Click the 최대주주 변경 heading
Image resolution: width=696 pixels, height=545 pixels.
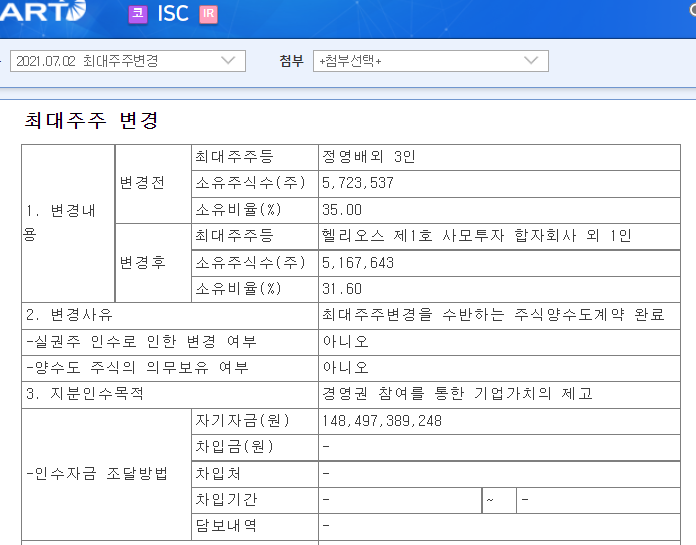coord(91,120)
